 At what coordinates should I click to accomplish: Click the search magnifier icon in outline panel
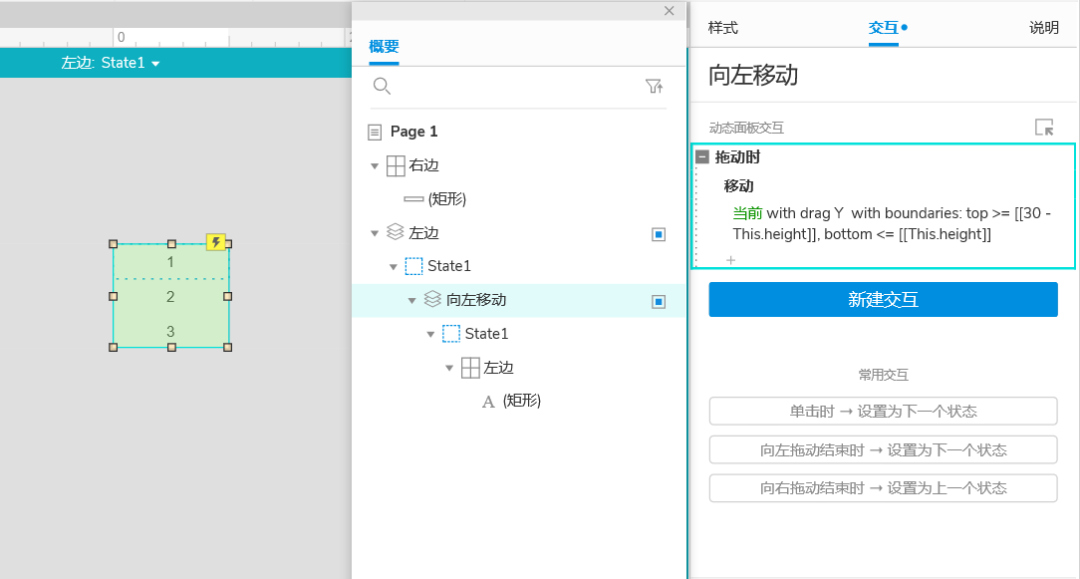click(382, 86)
